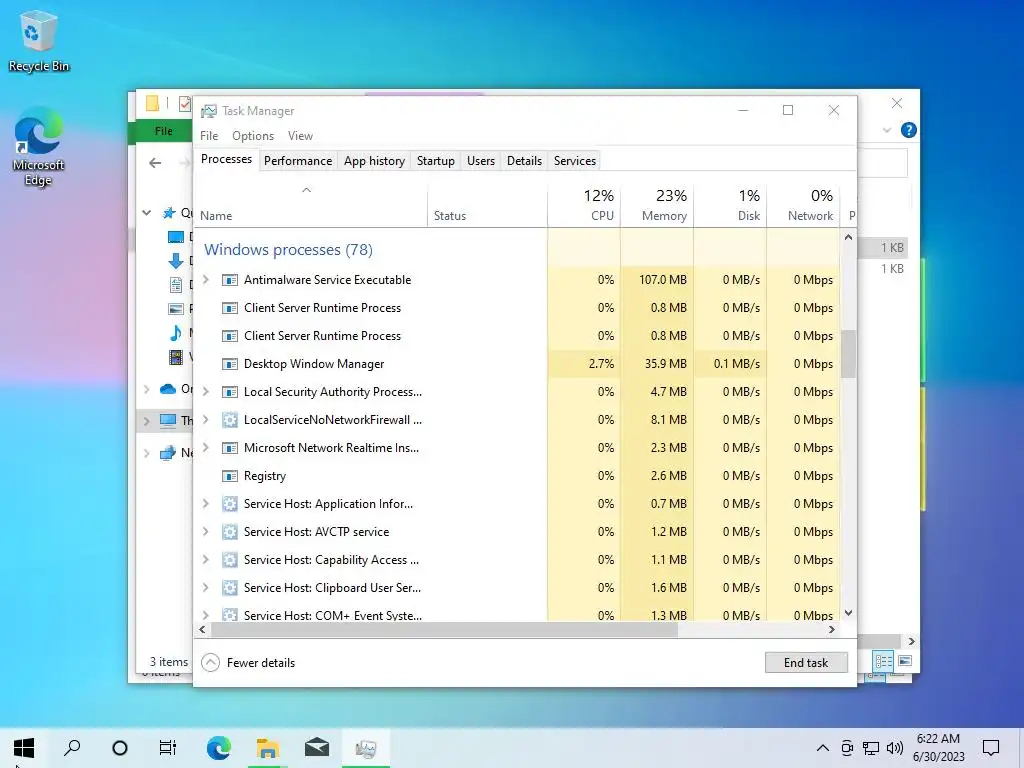This screenshot has width=1024, height=768.
Task: Show hidden system tray icons chevron
Action: [x=823, y=748]
